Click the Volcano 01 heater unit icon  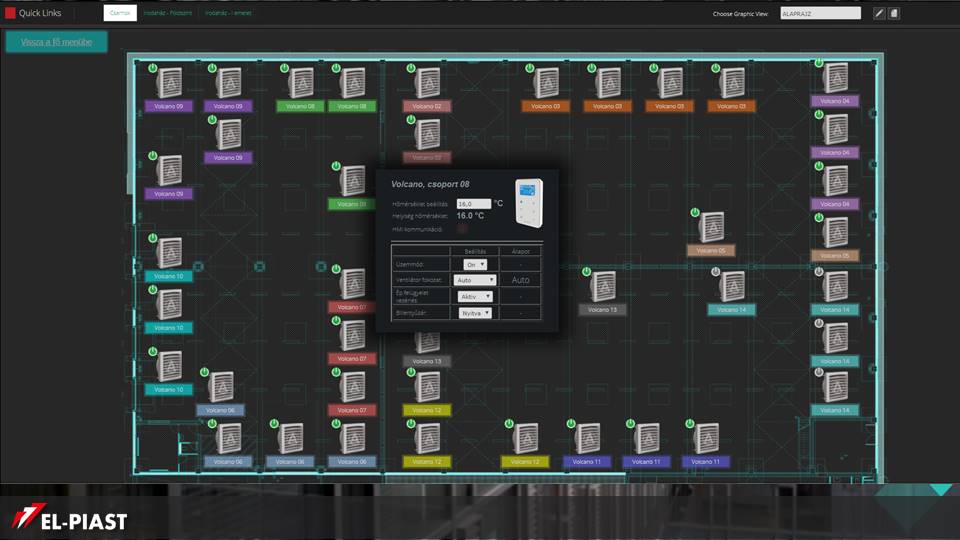[353, 180]
